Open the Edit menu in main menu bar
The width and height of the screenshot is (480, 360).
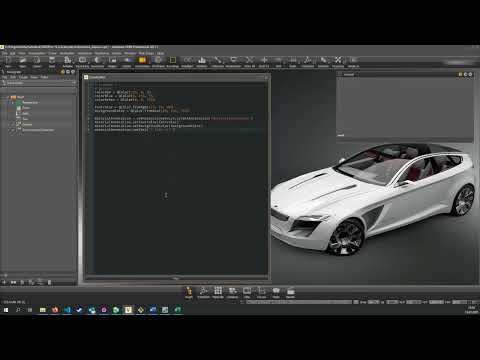tap(13, 53)
